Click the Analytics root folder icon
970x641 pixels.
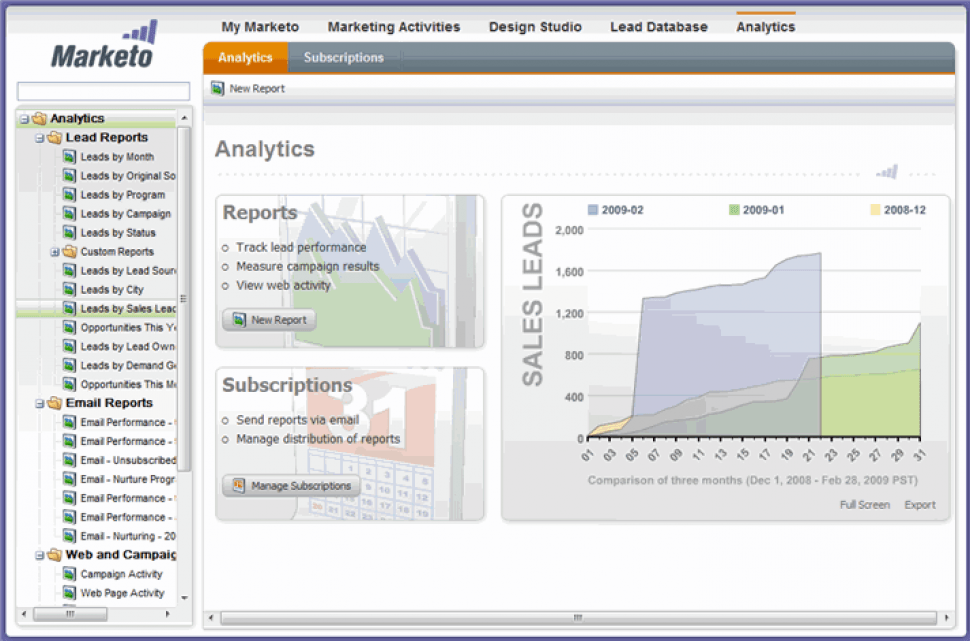[40, 118]
